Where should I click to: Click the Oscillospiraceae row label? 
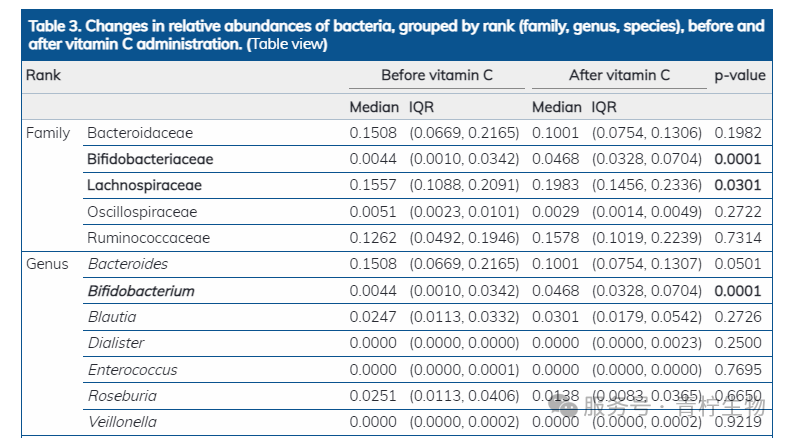142,211
